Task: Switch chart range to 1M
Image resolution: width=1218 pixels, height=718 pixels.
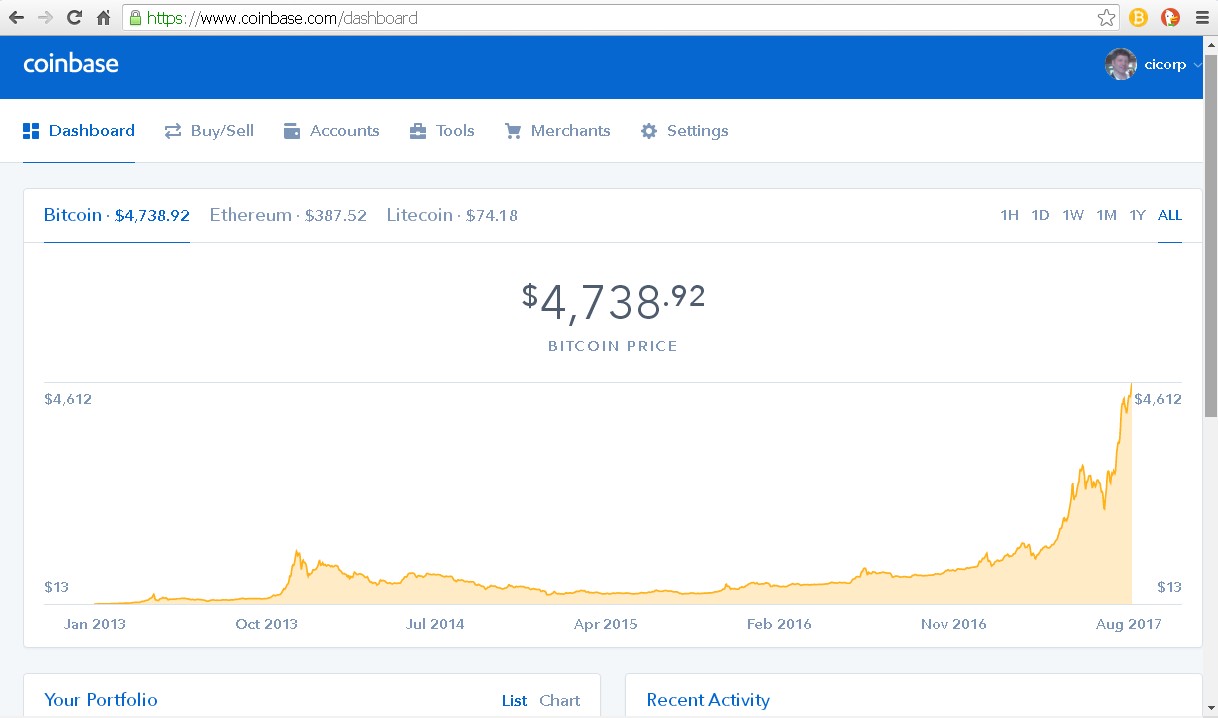Action: [x=1106, y=215]
